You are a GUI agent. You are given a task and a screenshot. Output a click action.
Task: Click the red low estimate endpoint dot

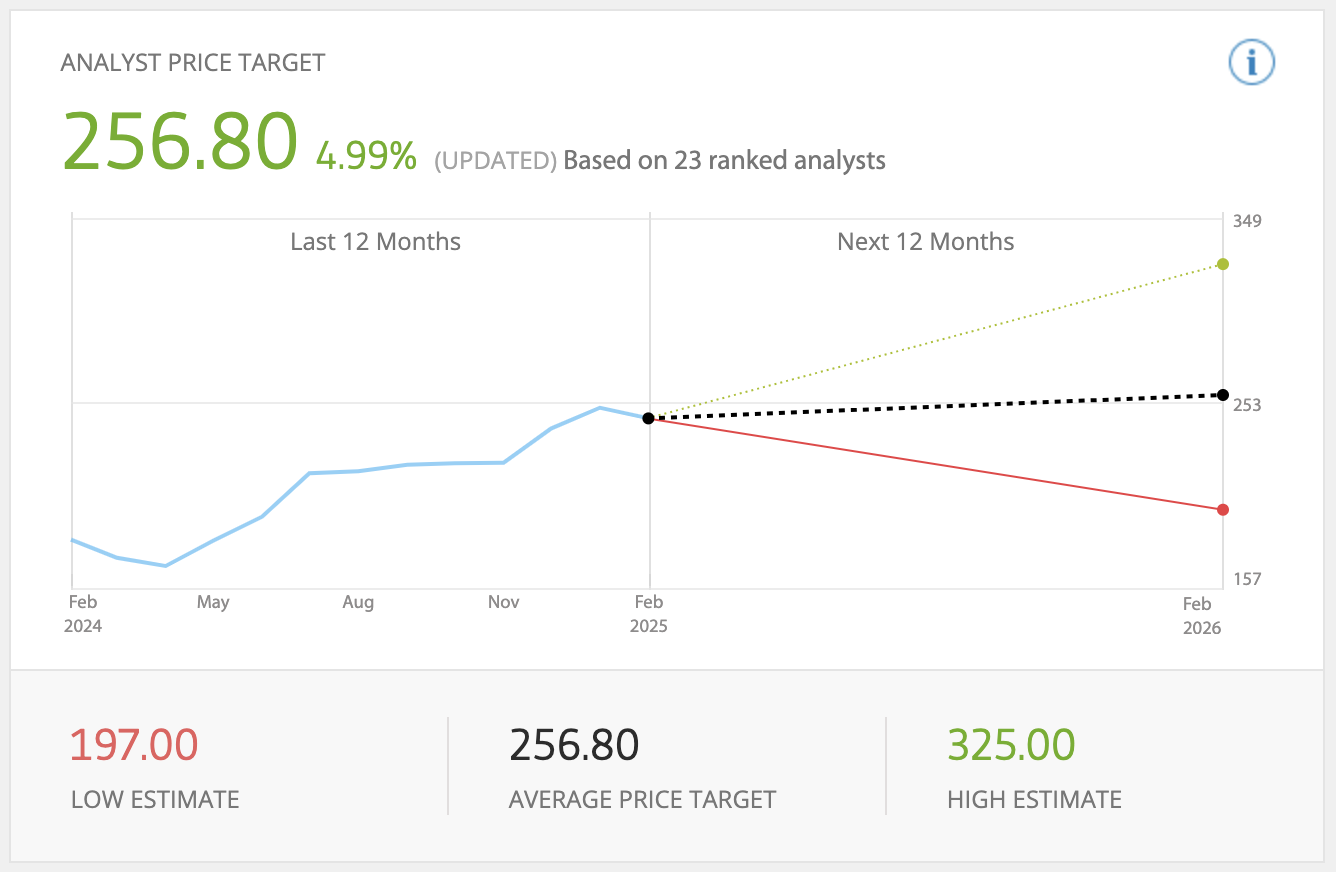(1222, 510)
